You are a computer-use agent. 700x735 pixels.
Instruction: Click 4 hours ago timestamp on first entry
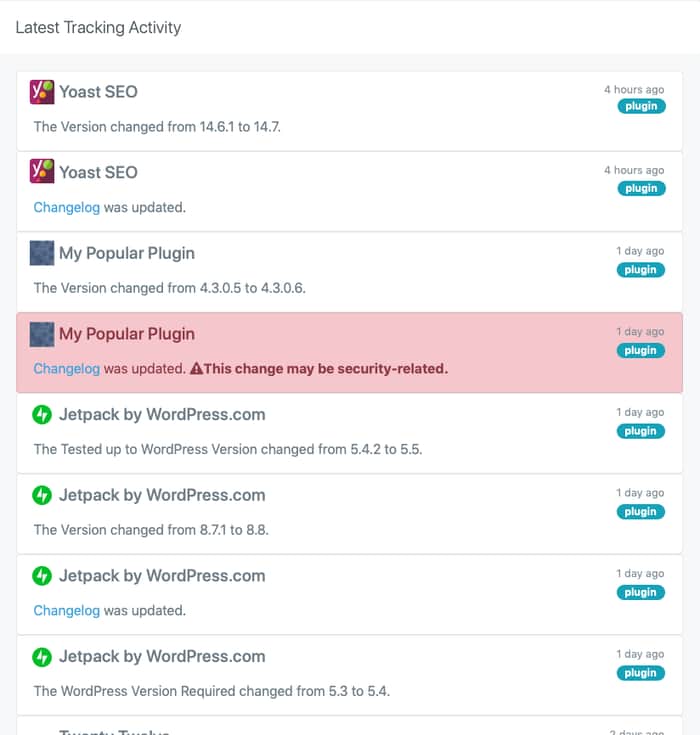[x=634, y=90]
